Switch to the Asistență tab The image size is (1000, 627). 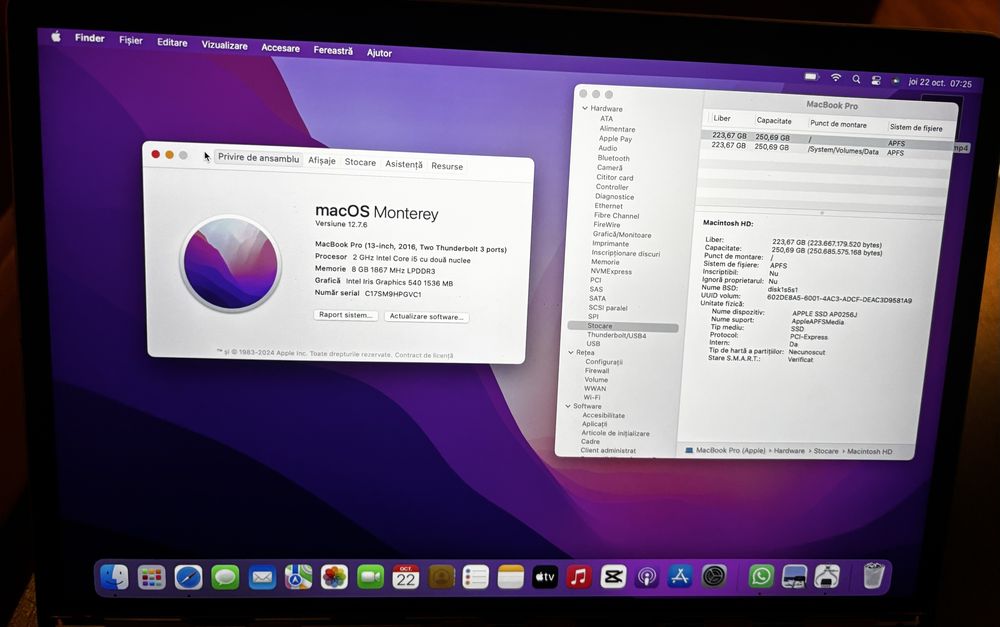[404, 164]
